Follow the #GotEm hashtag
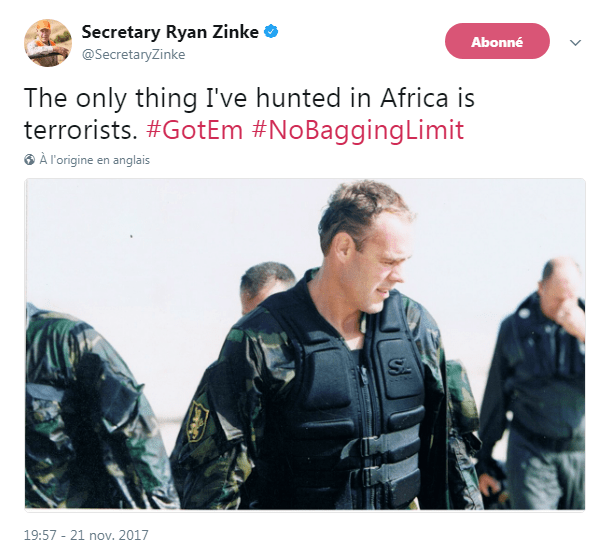The height and width of the screenshot is (551, 600). (194, 130)
